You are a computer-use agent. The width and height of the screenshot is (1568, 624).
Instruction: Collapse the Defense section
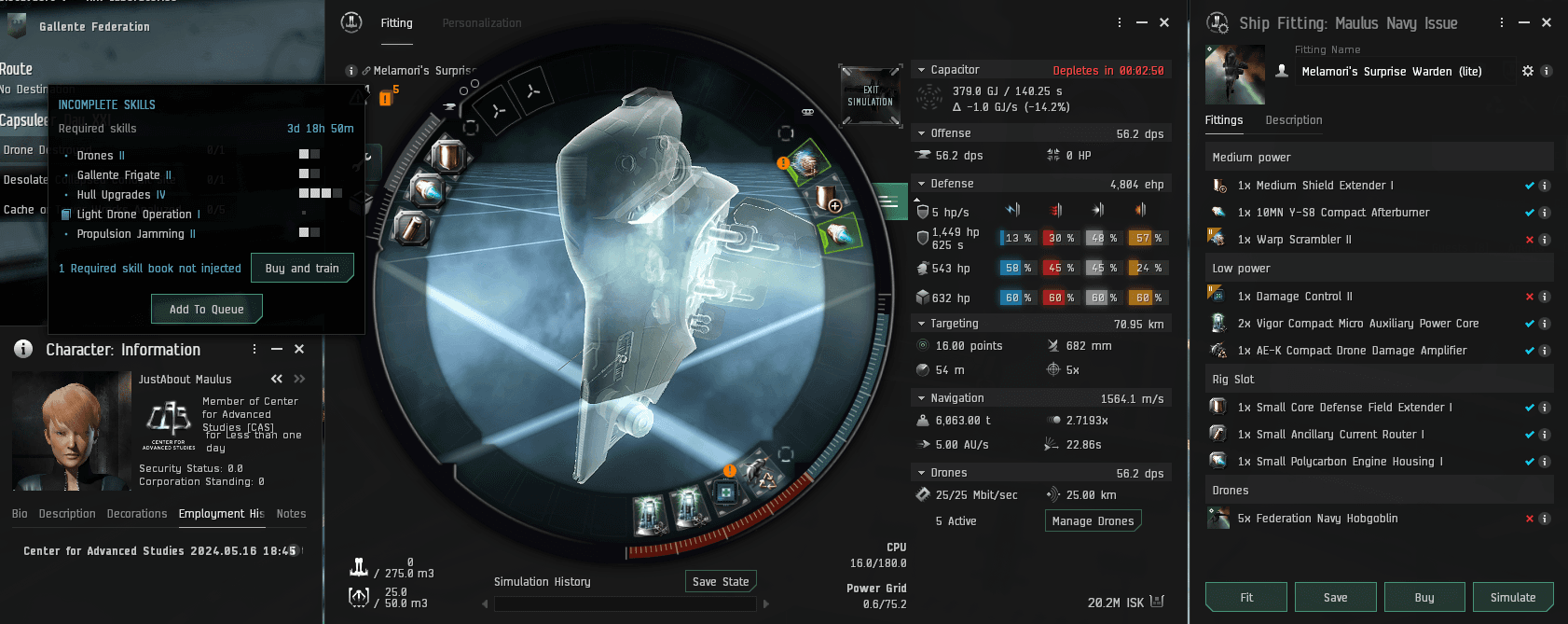click(x=922, y=184)
